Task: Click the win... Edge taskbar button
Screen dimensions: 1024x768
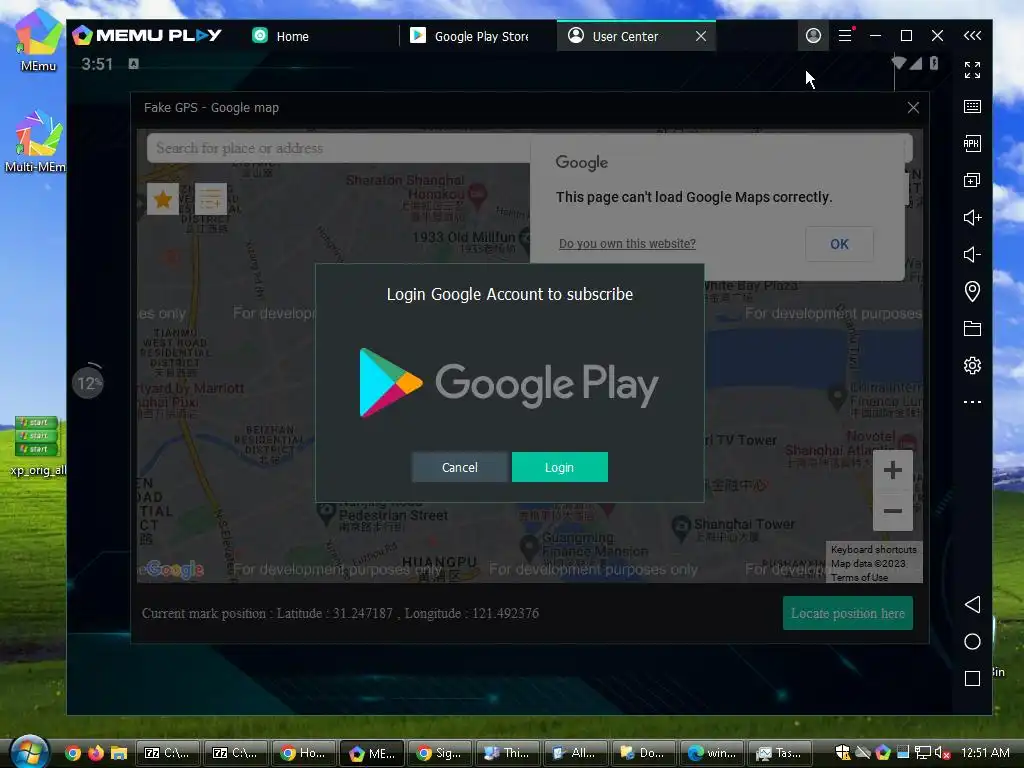Action: tap(711, 753)
